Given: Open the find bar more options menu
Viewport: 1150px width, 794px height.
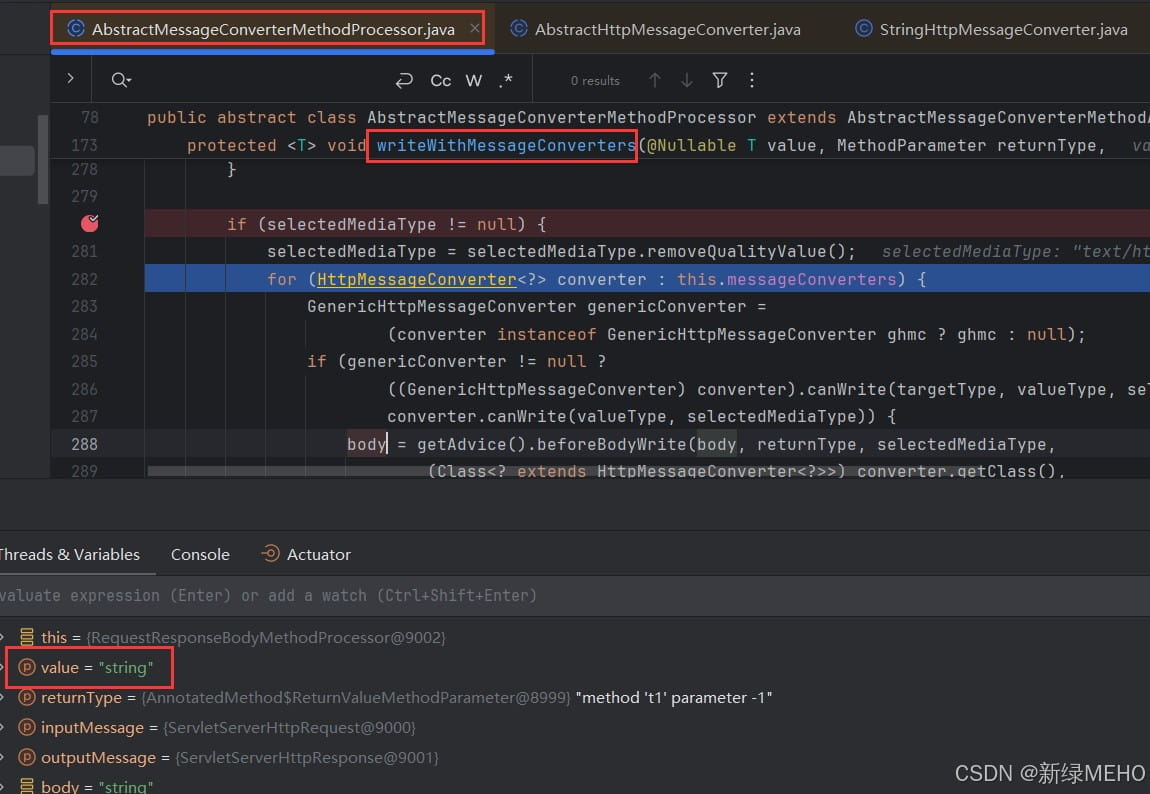Looking at the screenshot, I should (x=752, y=80).
